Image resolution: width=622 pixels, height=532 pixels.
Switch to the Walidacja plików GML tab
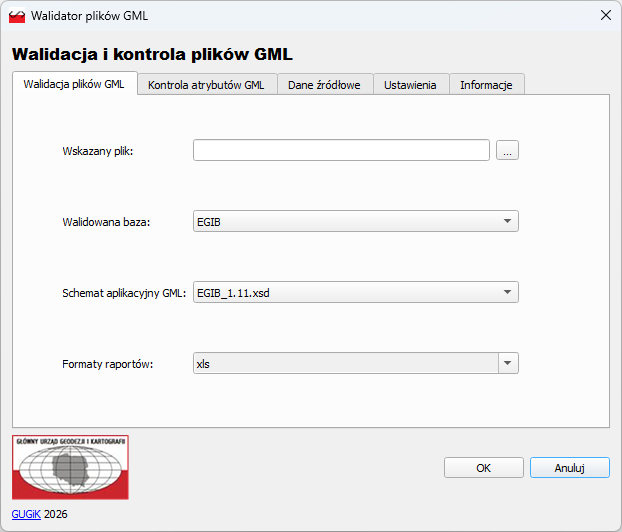tap(74, 85)
